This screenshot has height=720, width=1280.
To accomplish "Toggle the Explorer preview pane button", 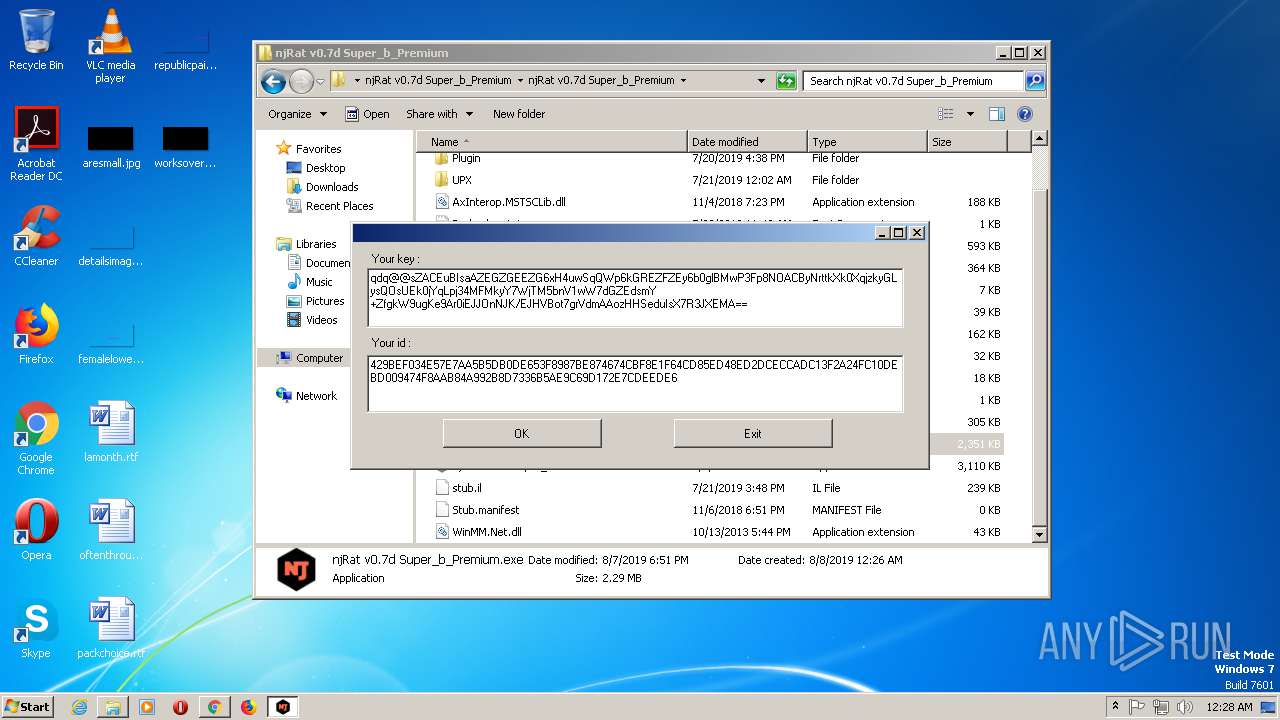I will tap(996, 114).
